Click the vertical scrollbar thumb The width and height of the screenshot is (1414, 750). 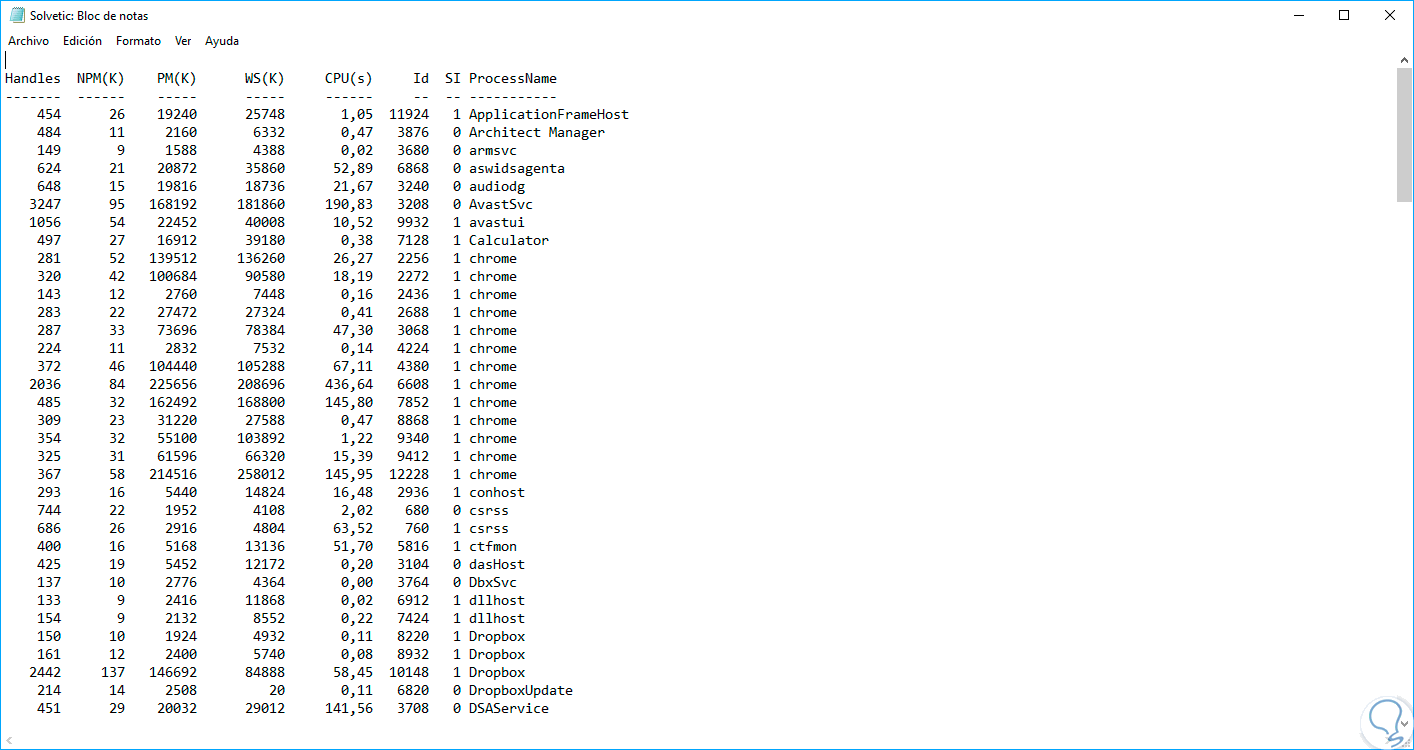pos(1404,135)
